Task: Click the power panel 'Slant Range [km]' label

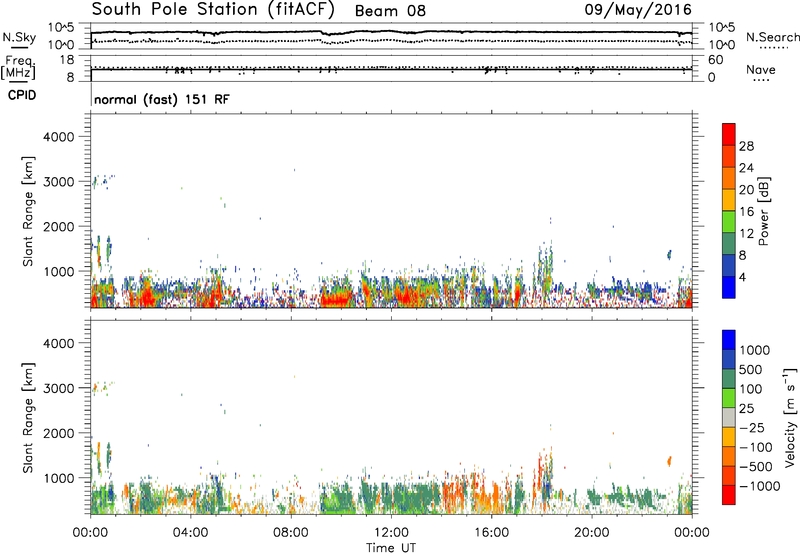Action: [28, 211]
